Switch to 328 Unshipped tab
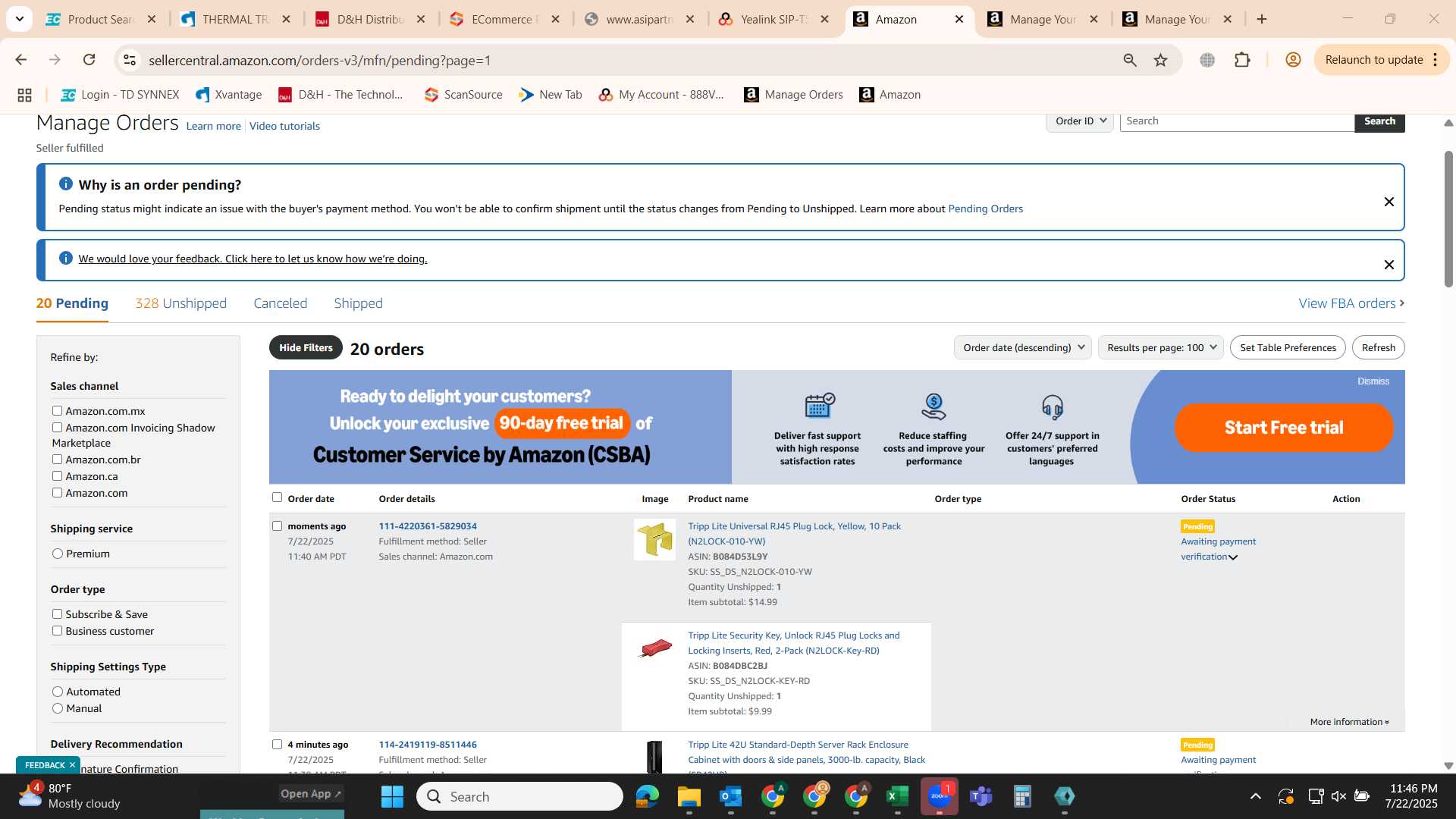1456x819 pixels. [x=180, y=303]
